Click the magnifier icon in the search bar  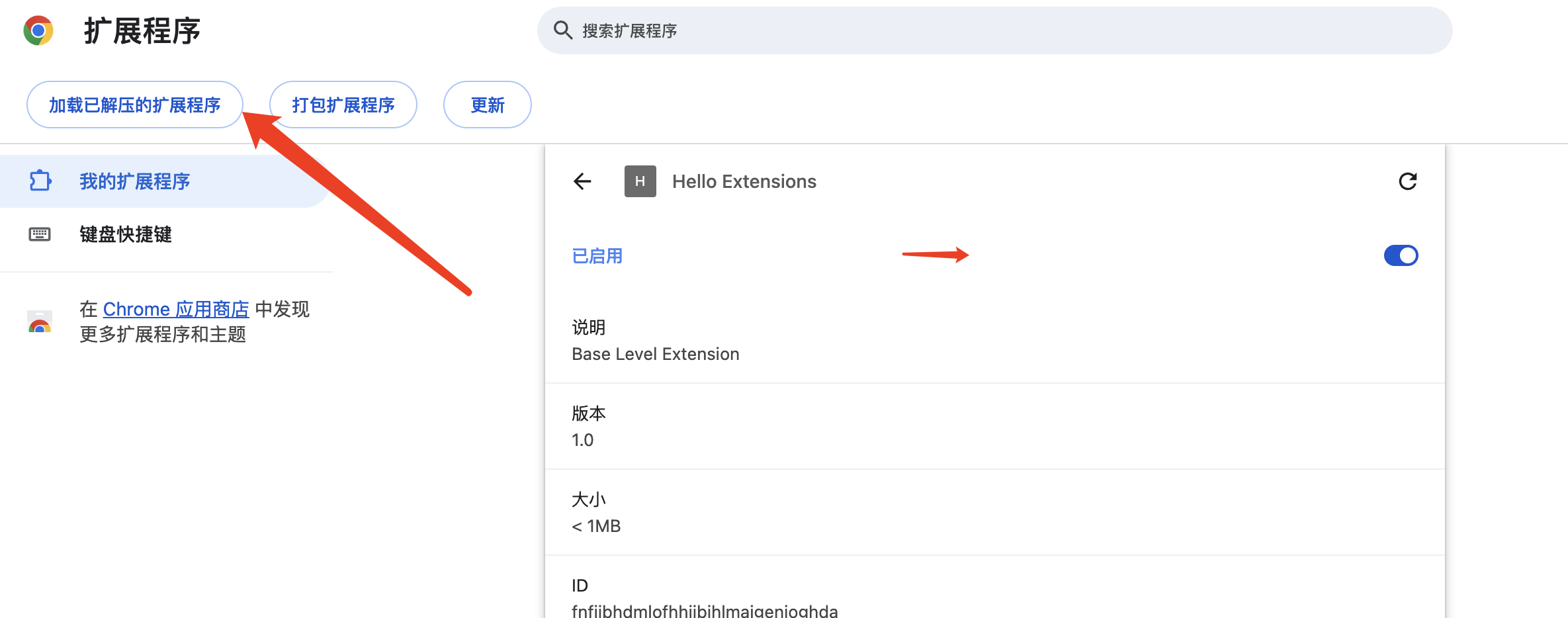[x=562, y=30]
